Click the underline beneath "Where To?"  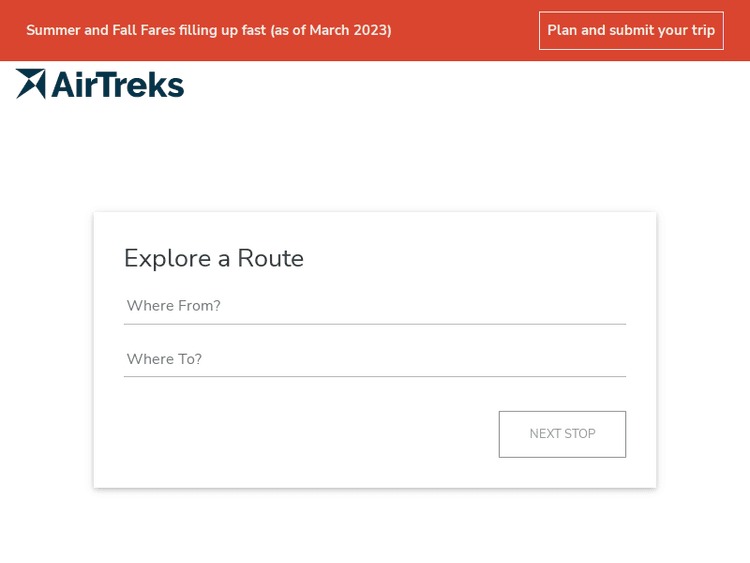click(x=374, y=377)
